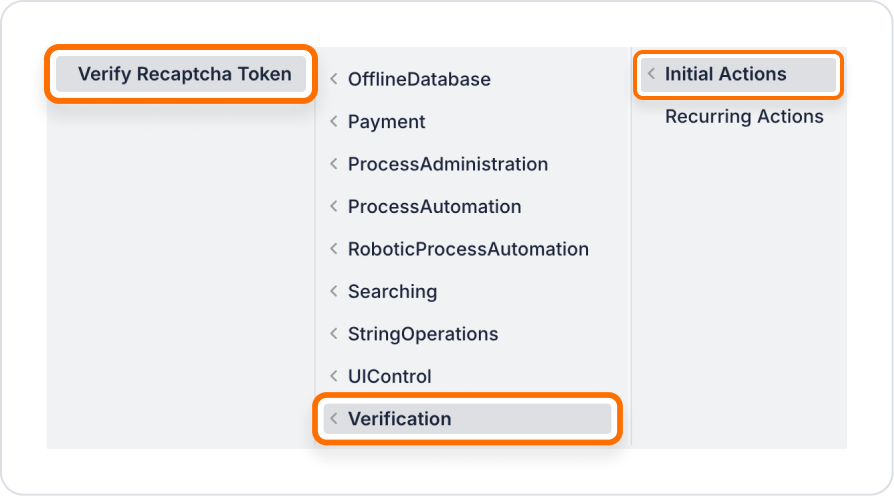
Task: Open the Initial Actions menu entry
Action: coord(738,74)
